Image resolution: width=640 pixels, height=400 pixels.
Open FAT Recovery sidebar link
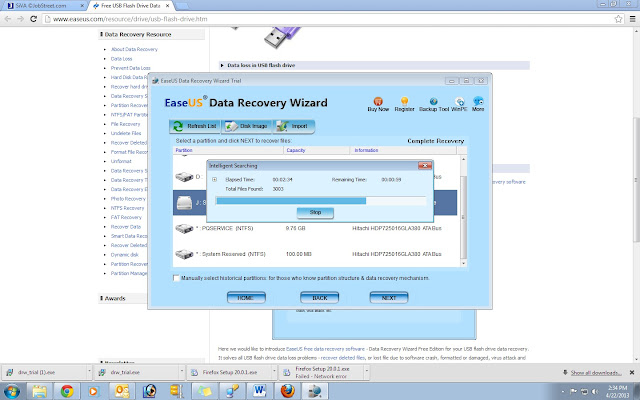[126, 218]
